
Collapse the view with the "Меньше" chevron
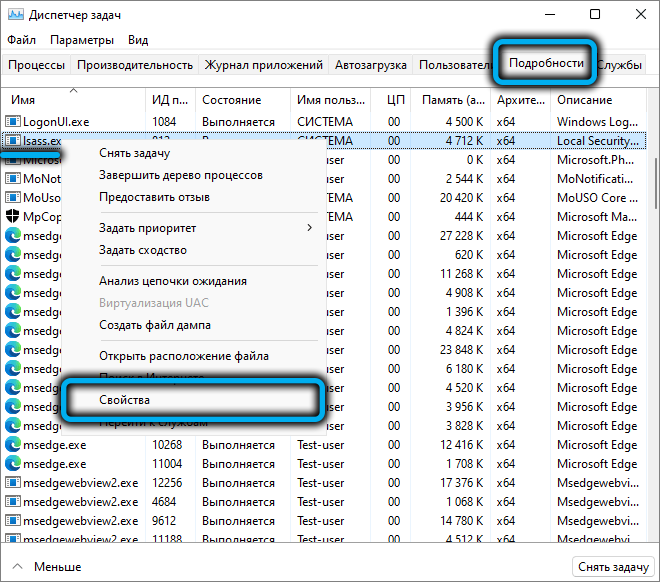pyautogui.click(x=17, y=566)
